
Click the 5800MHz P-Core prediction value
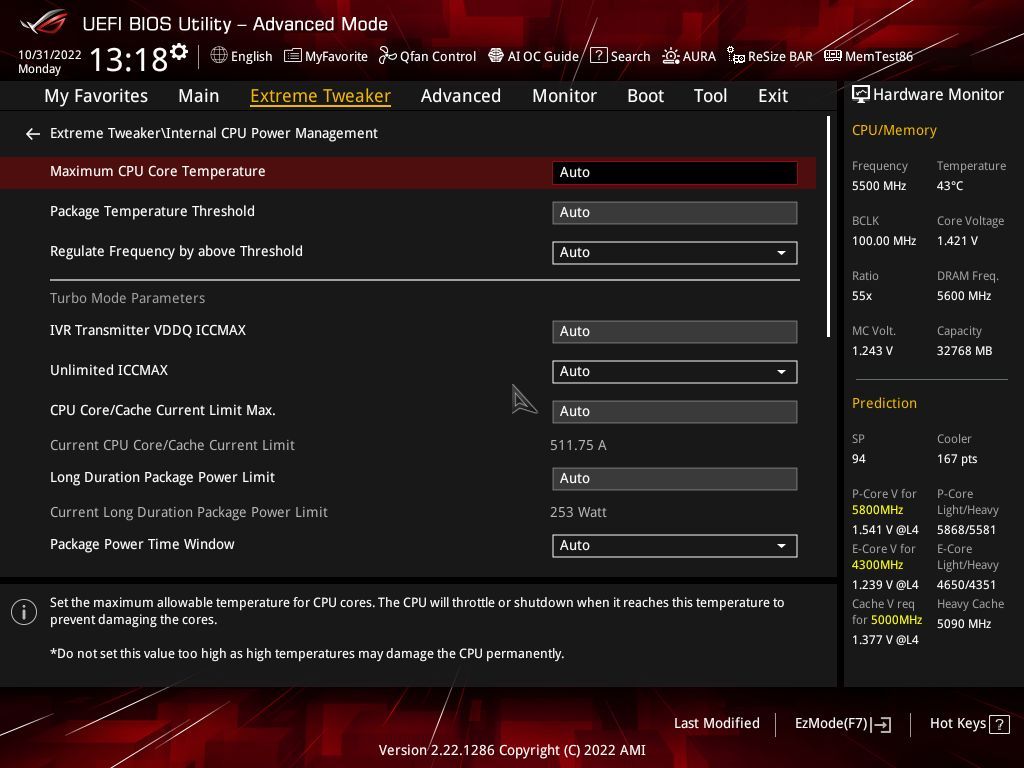point(877,510)
